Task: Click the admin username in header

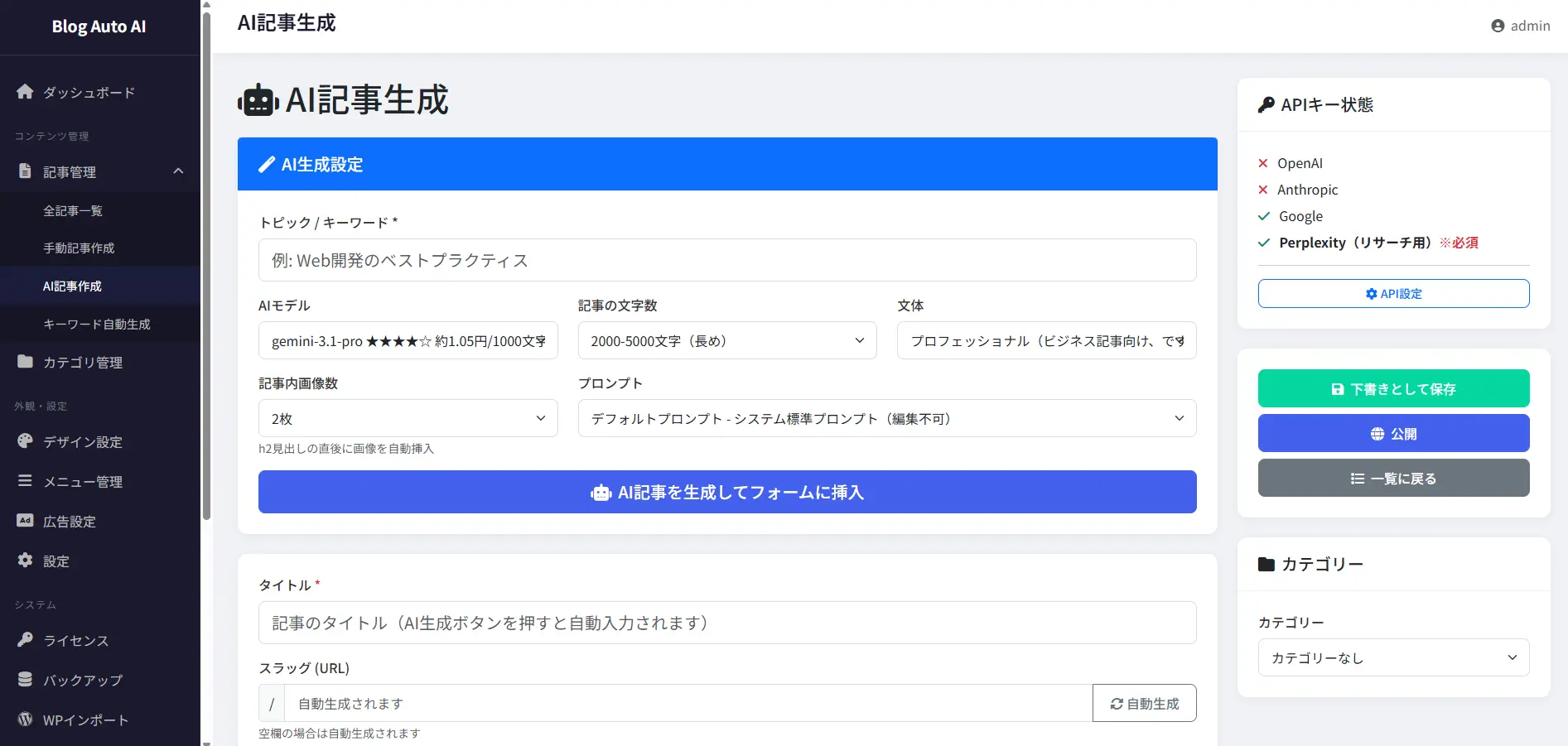Action: (1531, 26)
